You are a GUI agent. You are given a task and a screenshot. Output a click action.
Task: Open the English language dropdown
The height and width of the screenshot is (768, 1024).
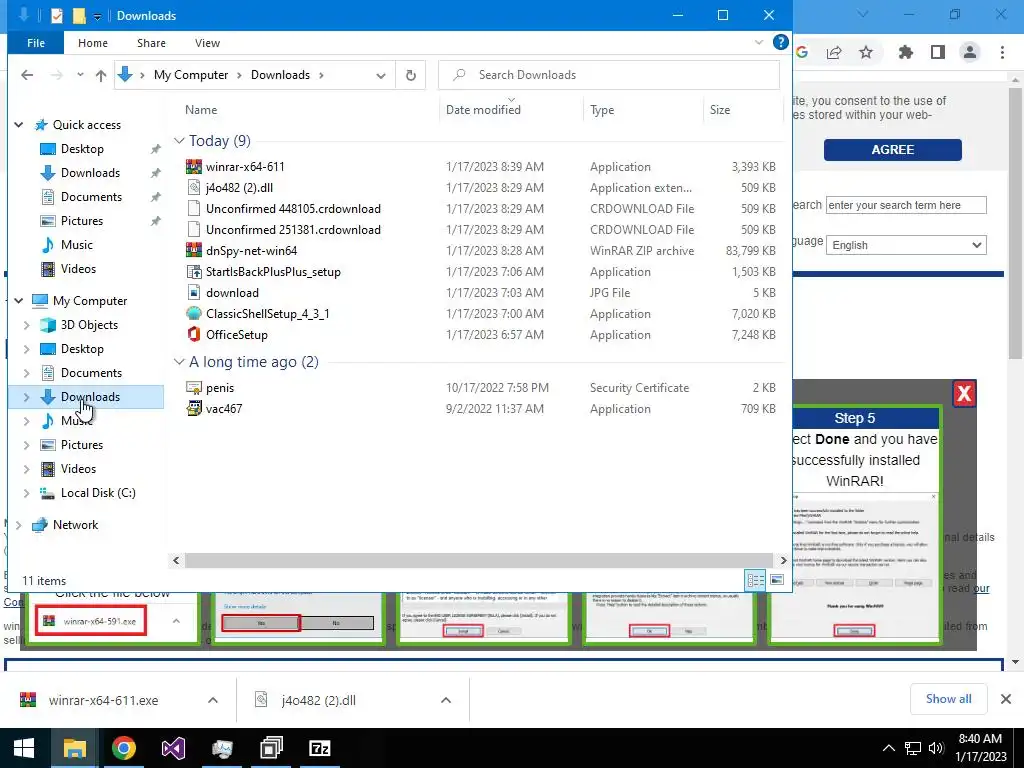906,245
